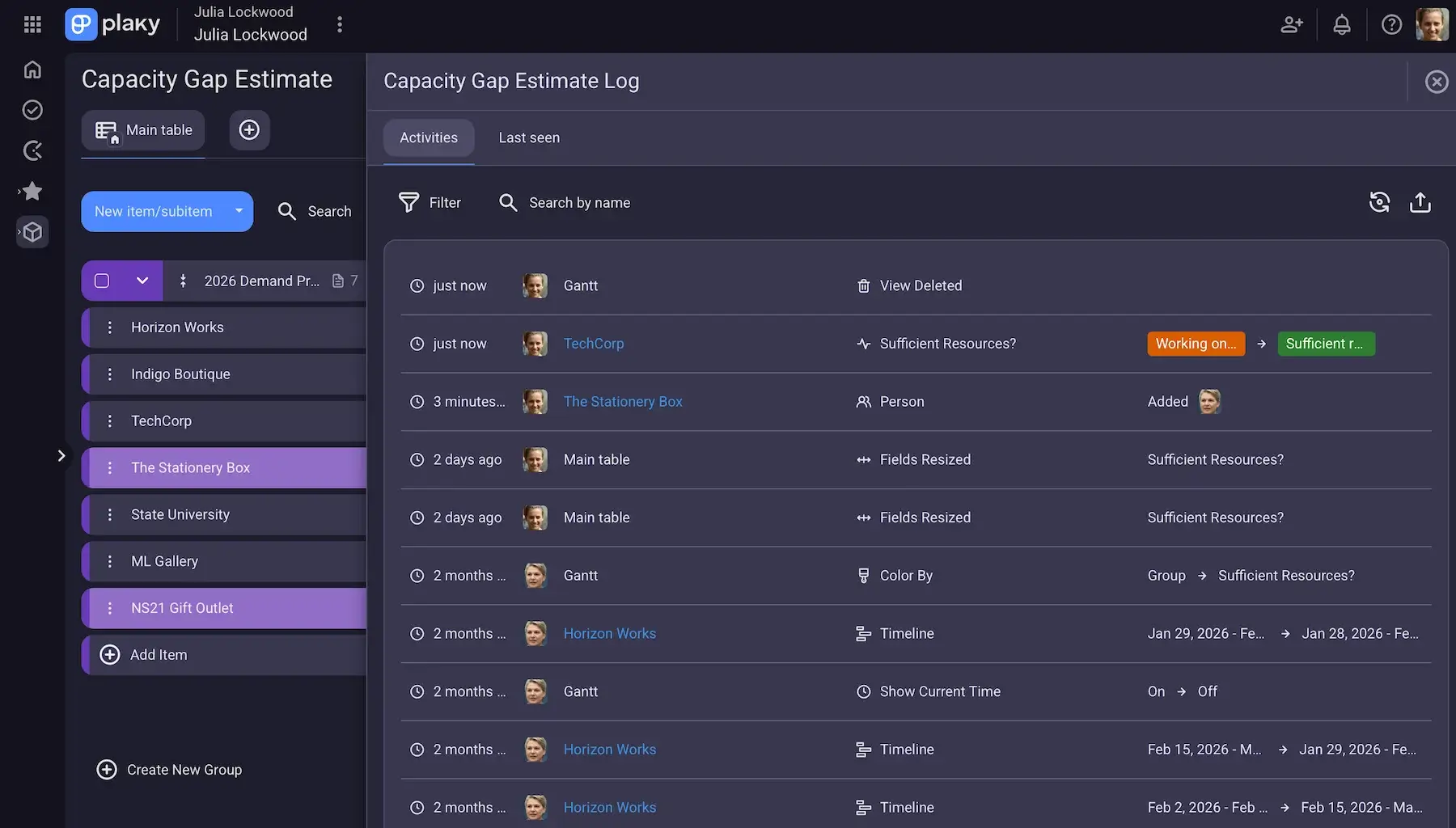
Task: Click the Capacity Gap Estimate board title
Action: (x=207, y=79)
